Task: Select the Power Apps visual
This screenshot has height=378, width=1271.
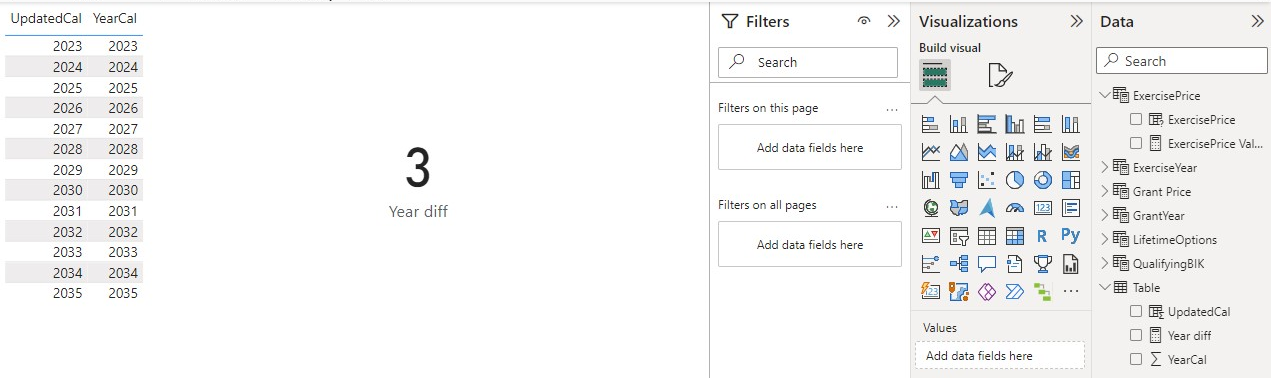Action: [986, 292]
